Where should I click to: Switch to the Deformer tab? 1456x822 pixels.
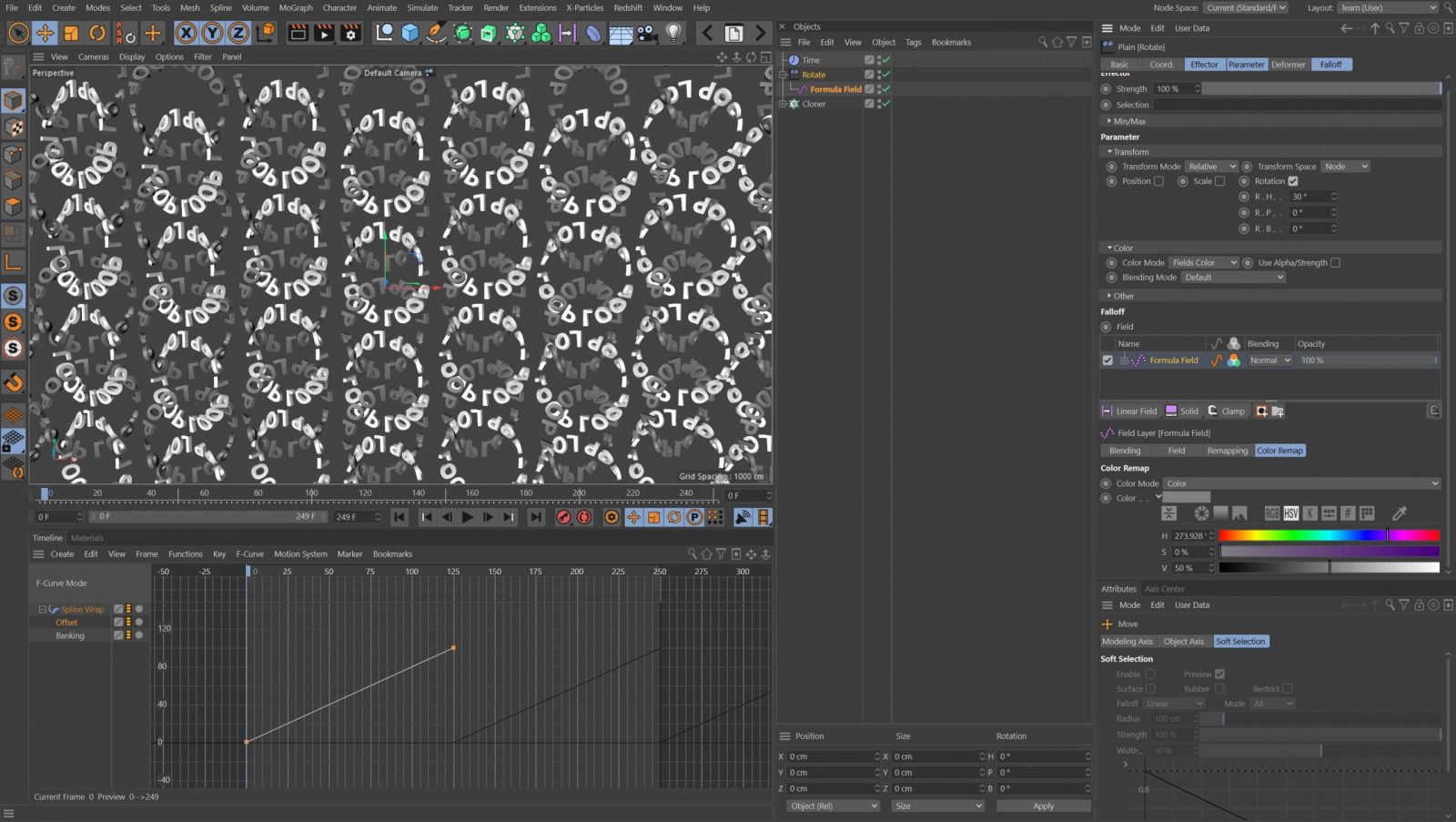[1288, 65]
